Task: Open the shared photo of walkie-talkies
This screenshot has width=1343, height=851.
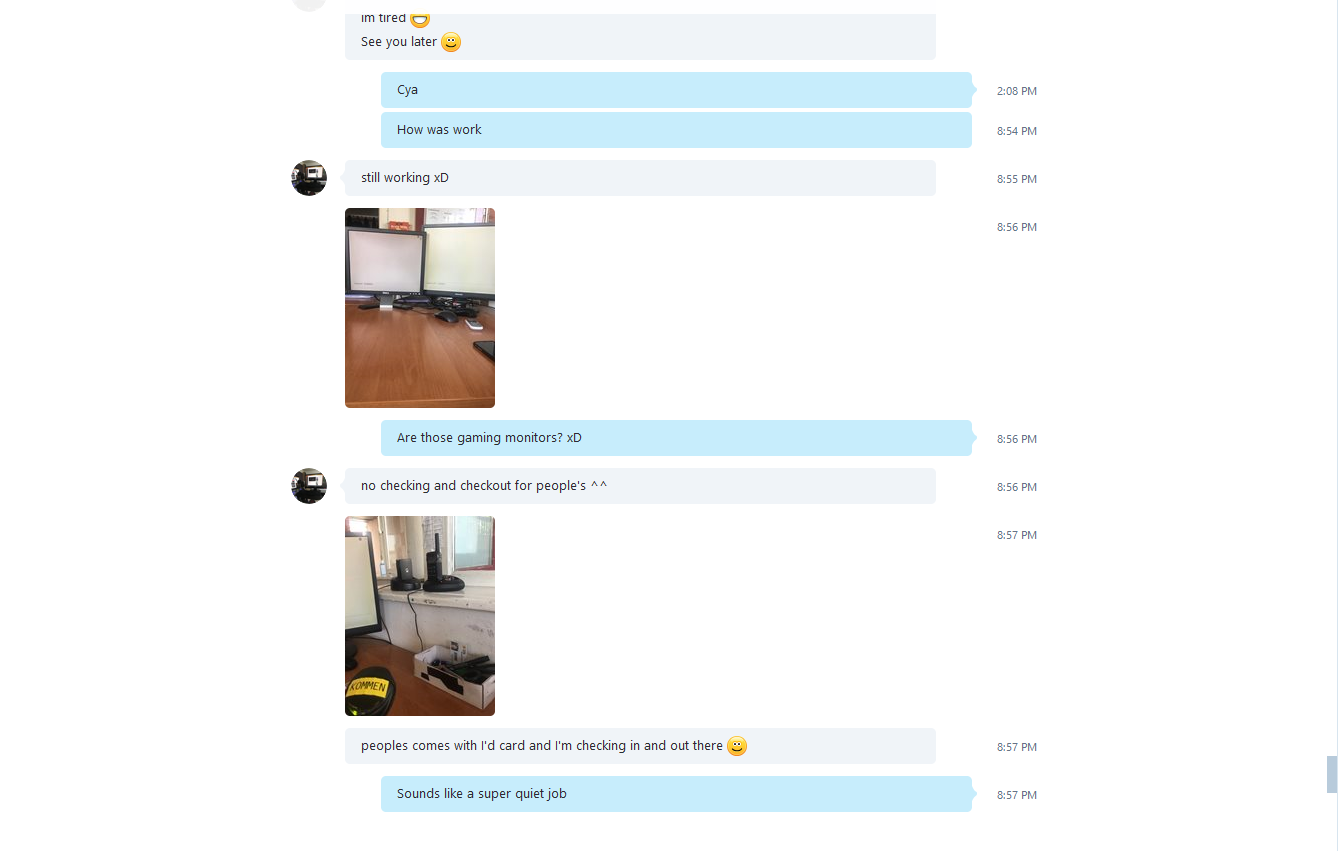Action: pos(420,616)
